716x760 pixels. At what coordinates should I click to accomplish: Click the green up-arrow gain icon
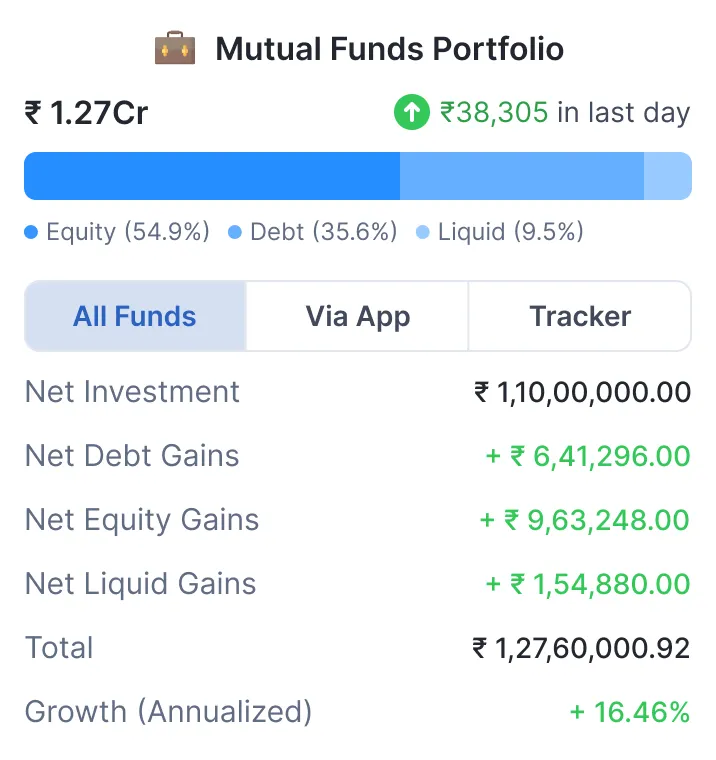pos(411,113)
